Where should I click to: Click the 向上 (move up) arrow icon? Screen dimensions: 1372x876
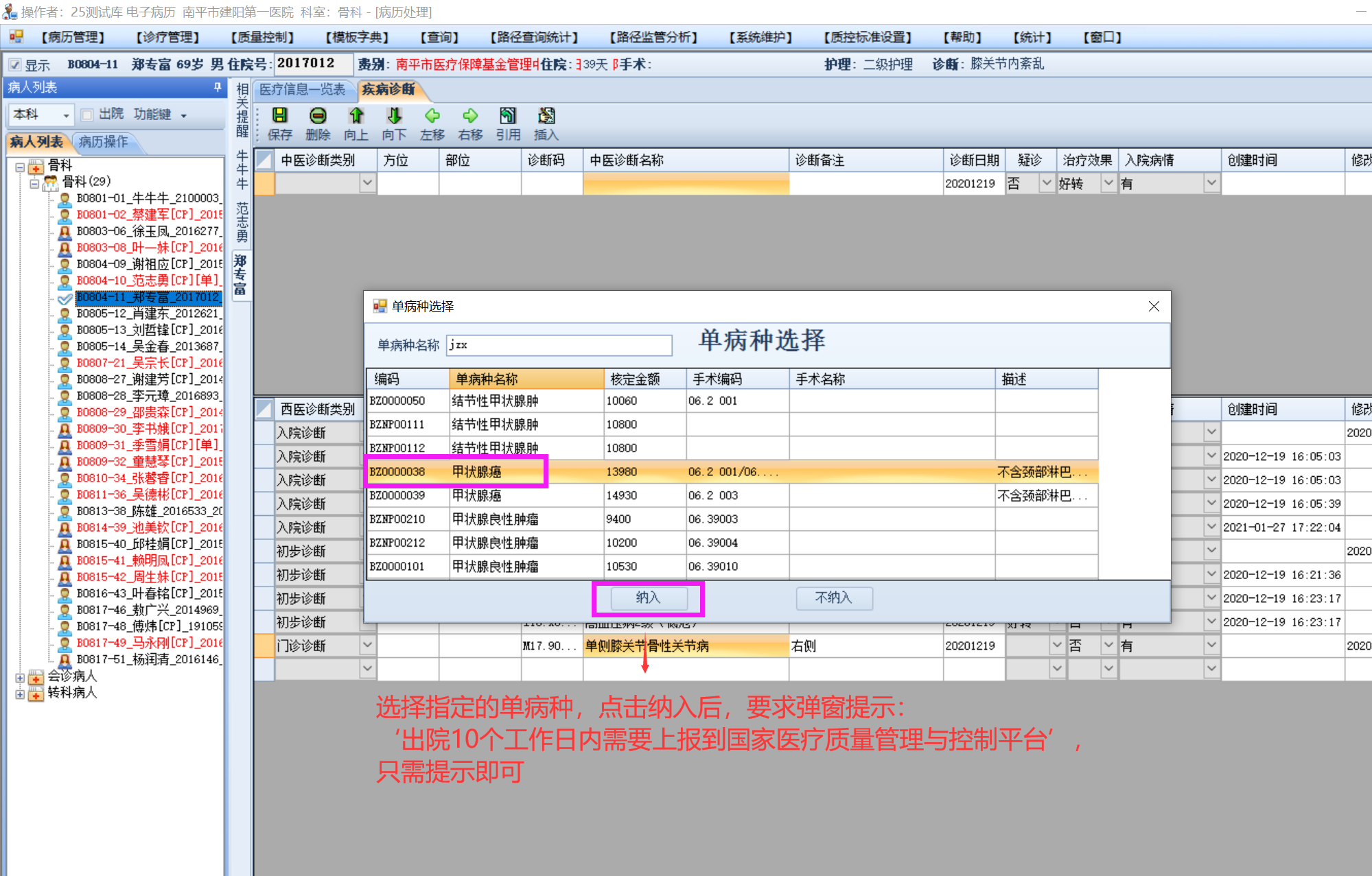[356, 116]
